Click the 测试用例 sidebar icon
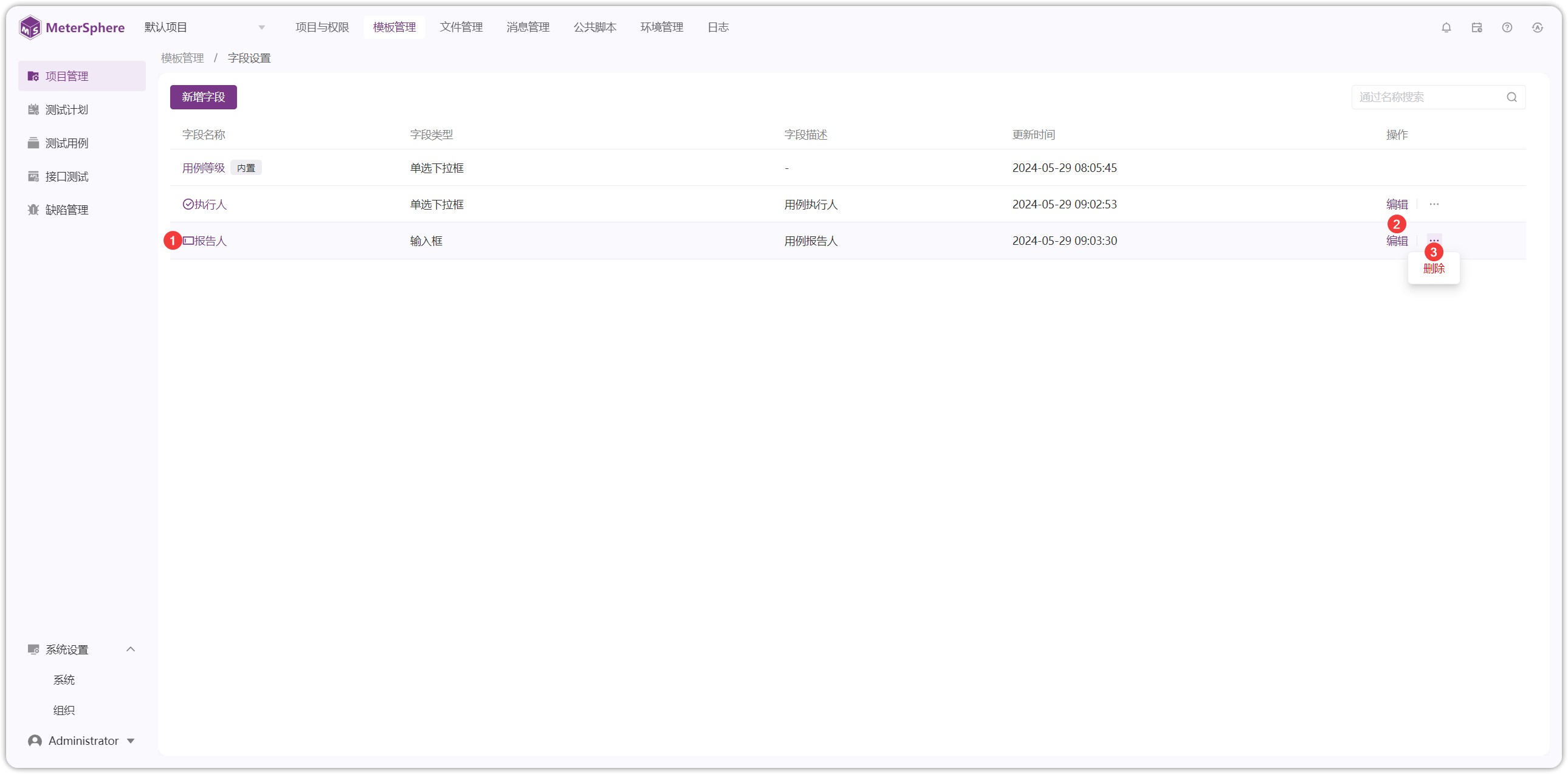This screenshot has width=1568, height=774. (x=33, y=143)
